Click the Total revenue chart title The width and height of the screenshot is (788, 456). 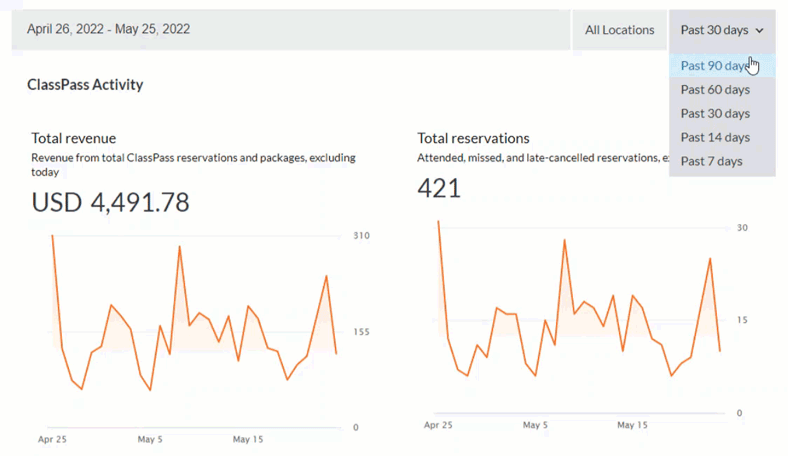click(73, 139)
